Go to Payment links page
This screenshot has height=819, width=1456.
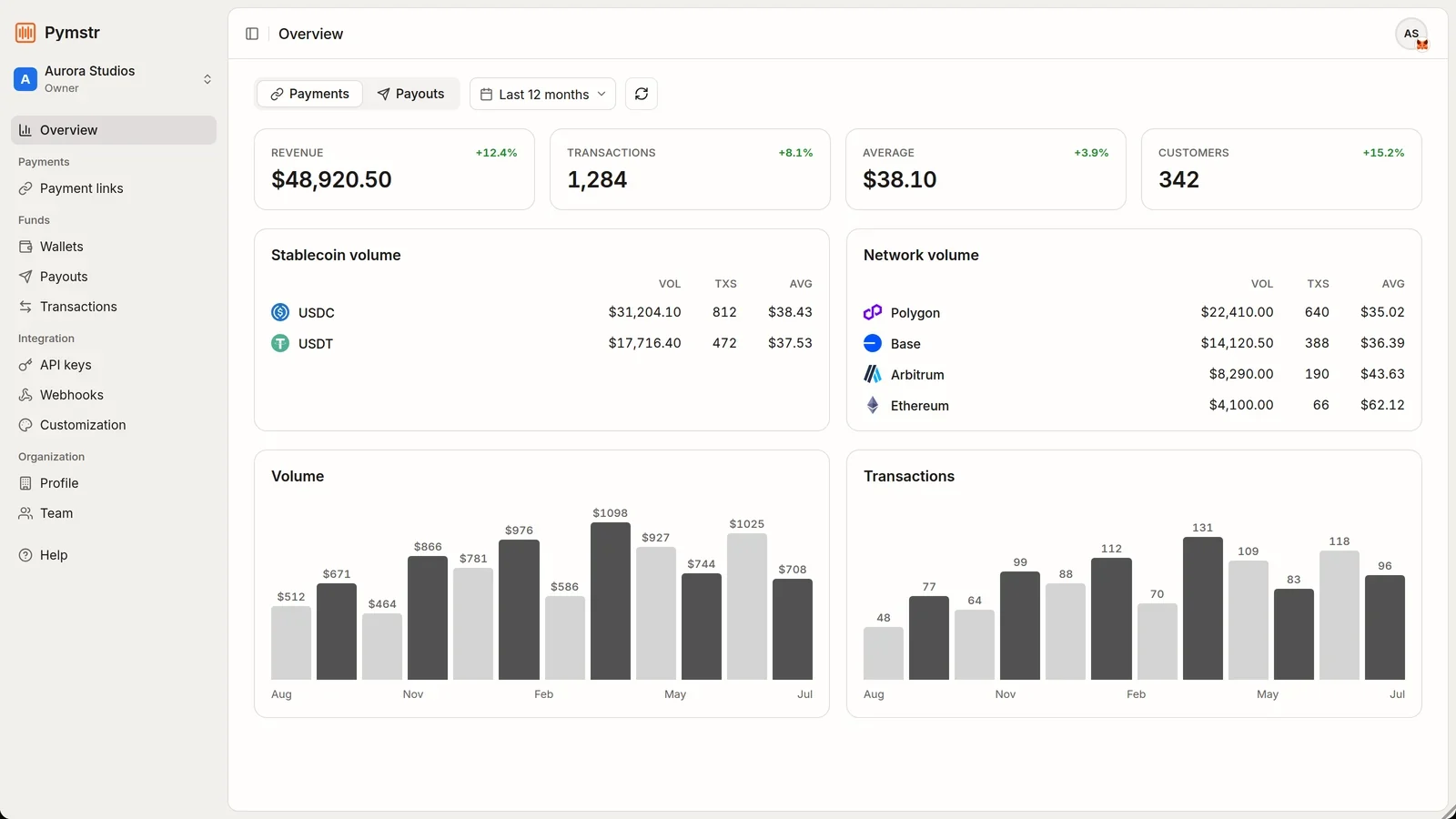click(x=114, y=188)
